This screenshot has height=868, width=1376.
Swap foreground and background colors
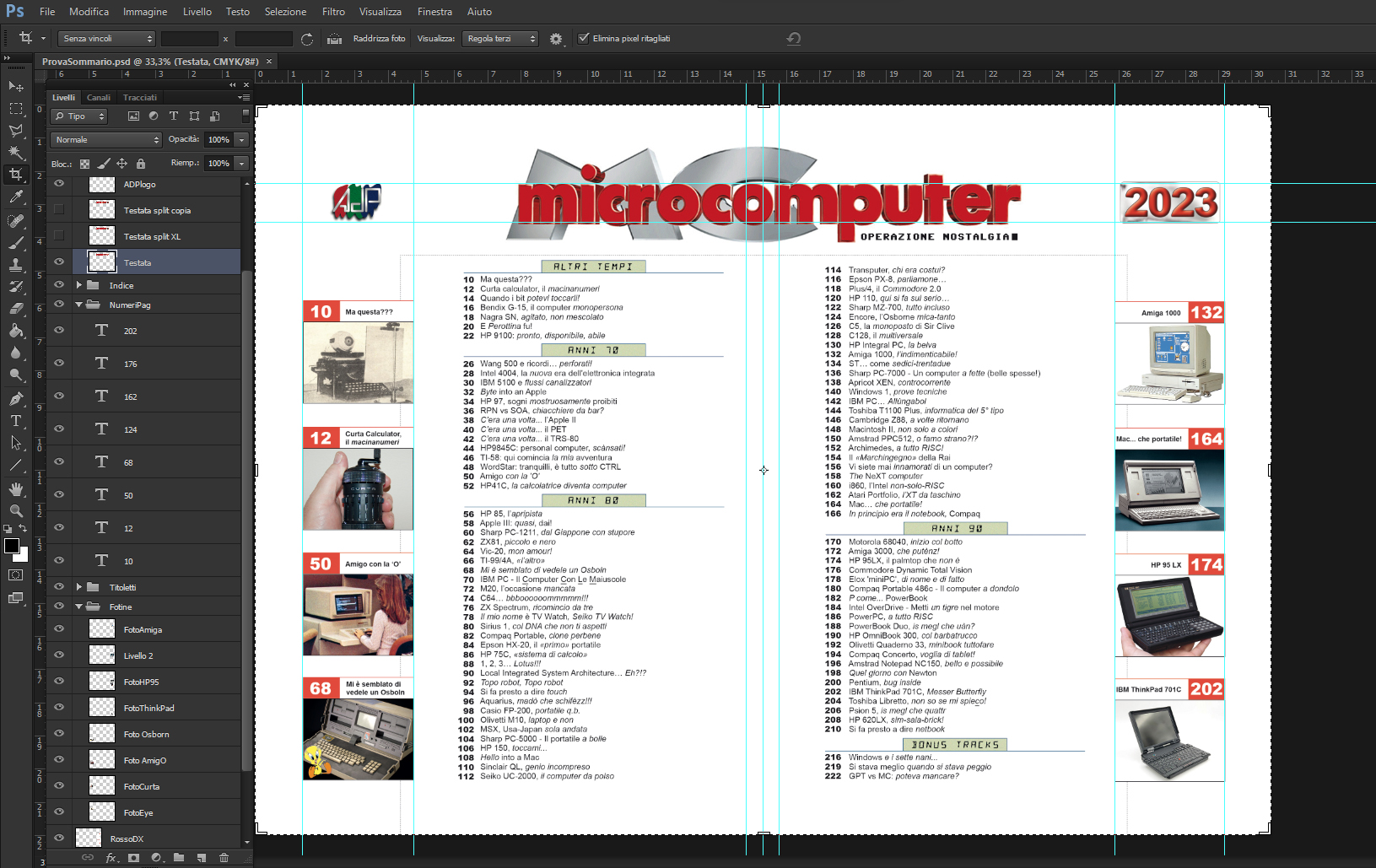pos(23,529)
